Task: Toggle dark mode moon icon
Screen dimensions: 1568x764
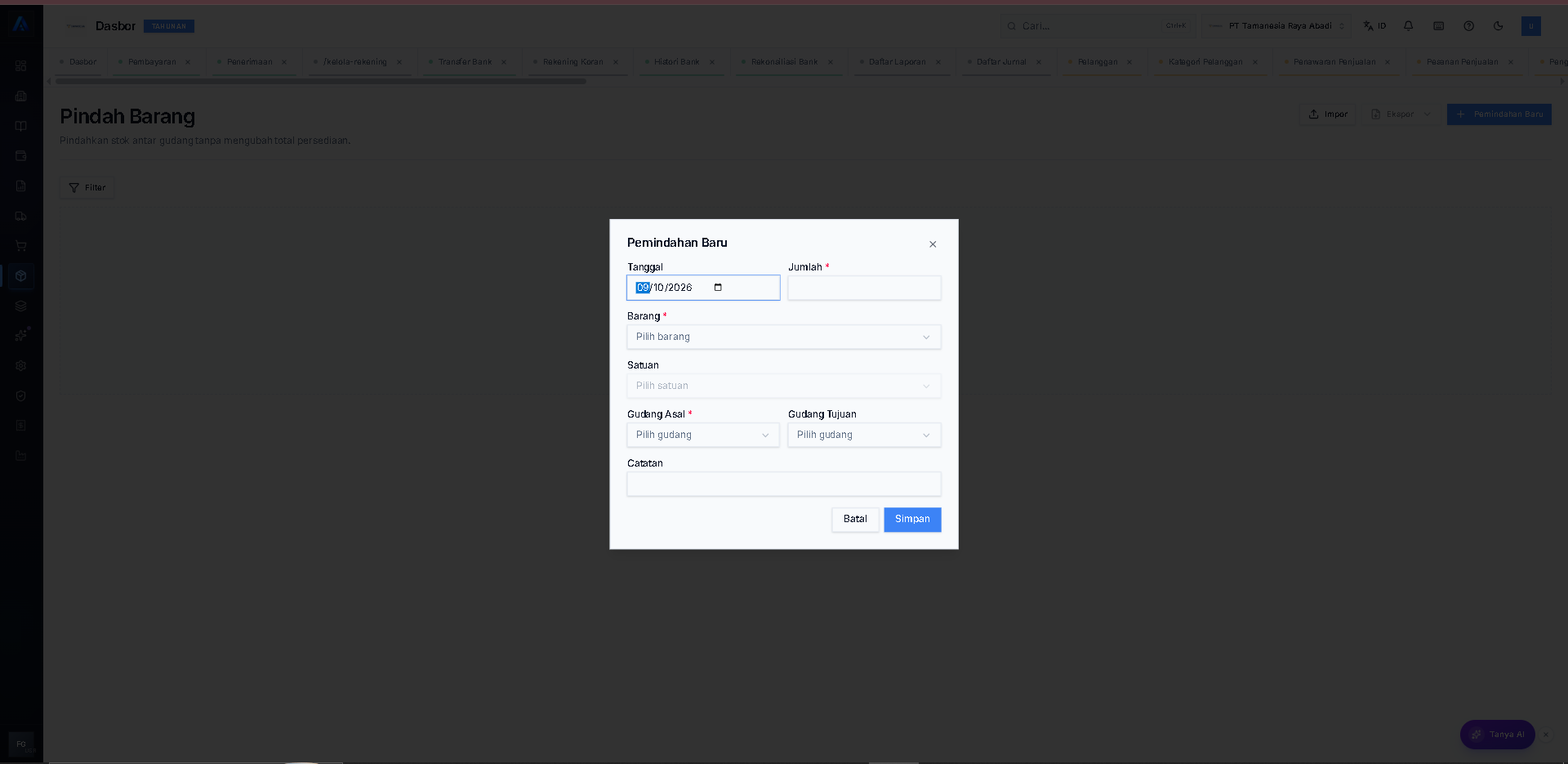Action: (x=1499, y=26)
